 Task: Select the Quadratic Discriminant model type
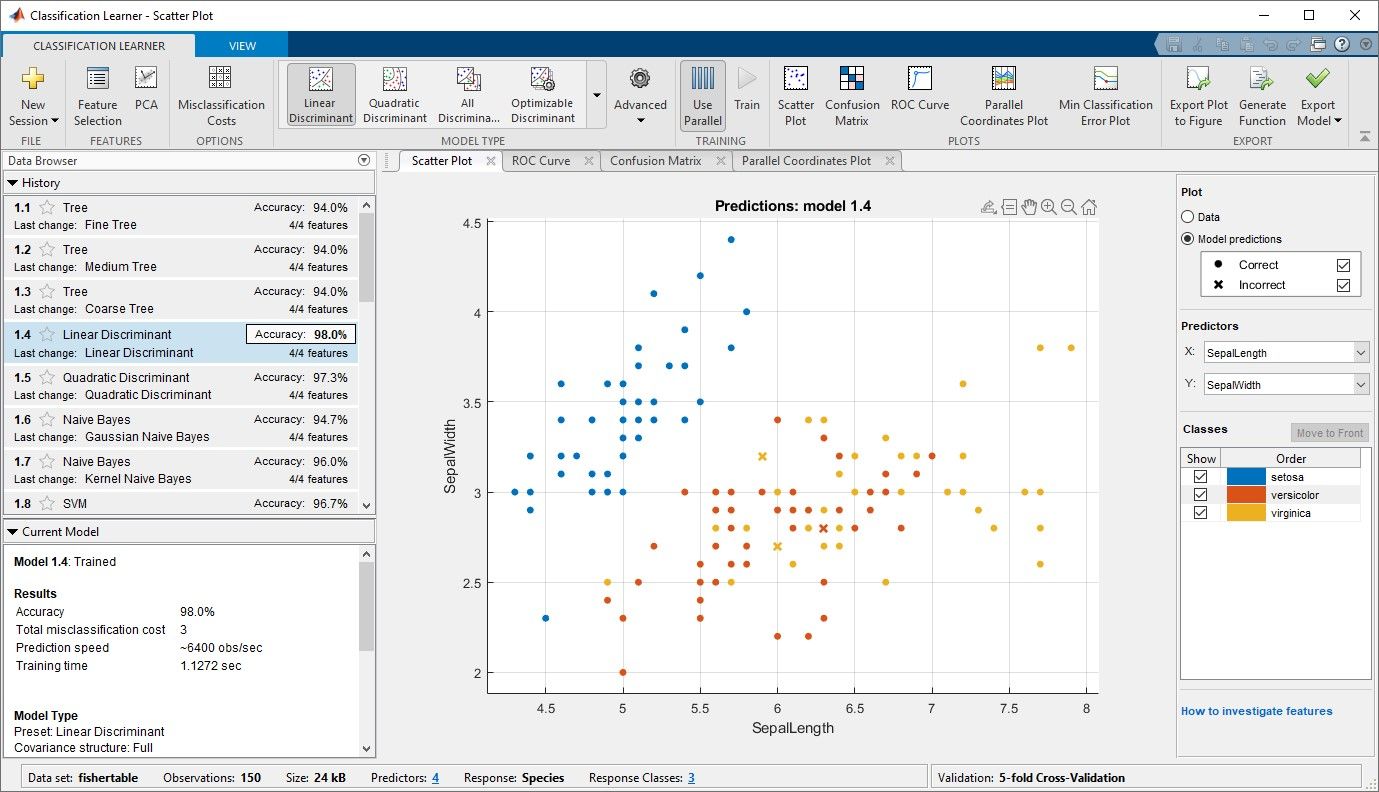[394, 93]
